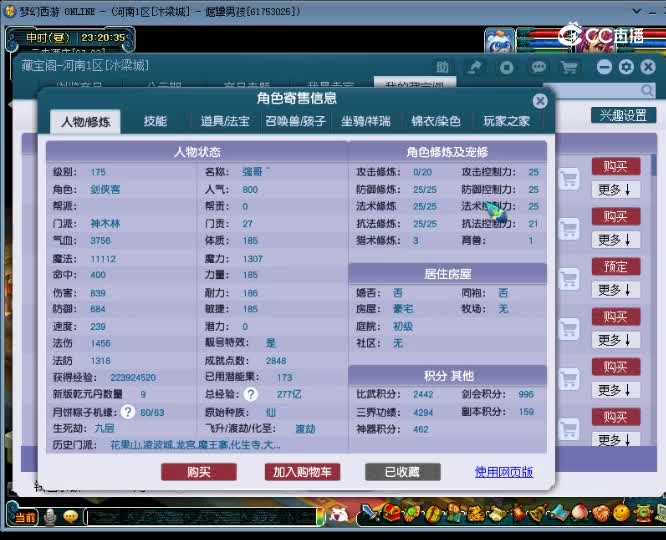Screen dimensions: 666x540
Task: Click the listing scrollbar on right edge
Action: pos(653,166)
